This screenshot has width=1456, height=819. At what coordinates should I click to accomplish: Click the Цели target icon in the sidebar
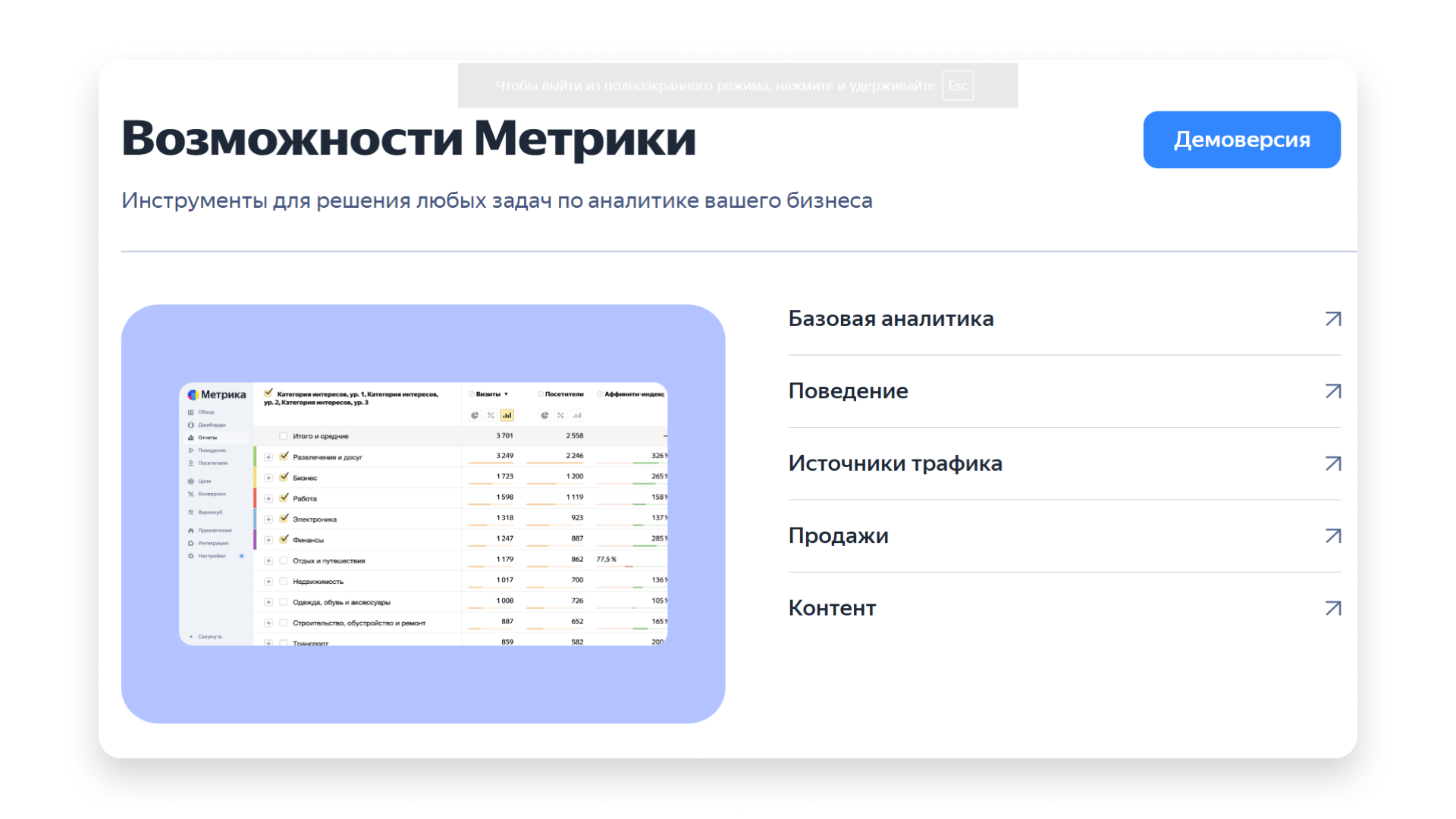pyautogui.click(x=191, y=481)
